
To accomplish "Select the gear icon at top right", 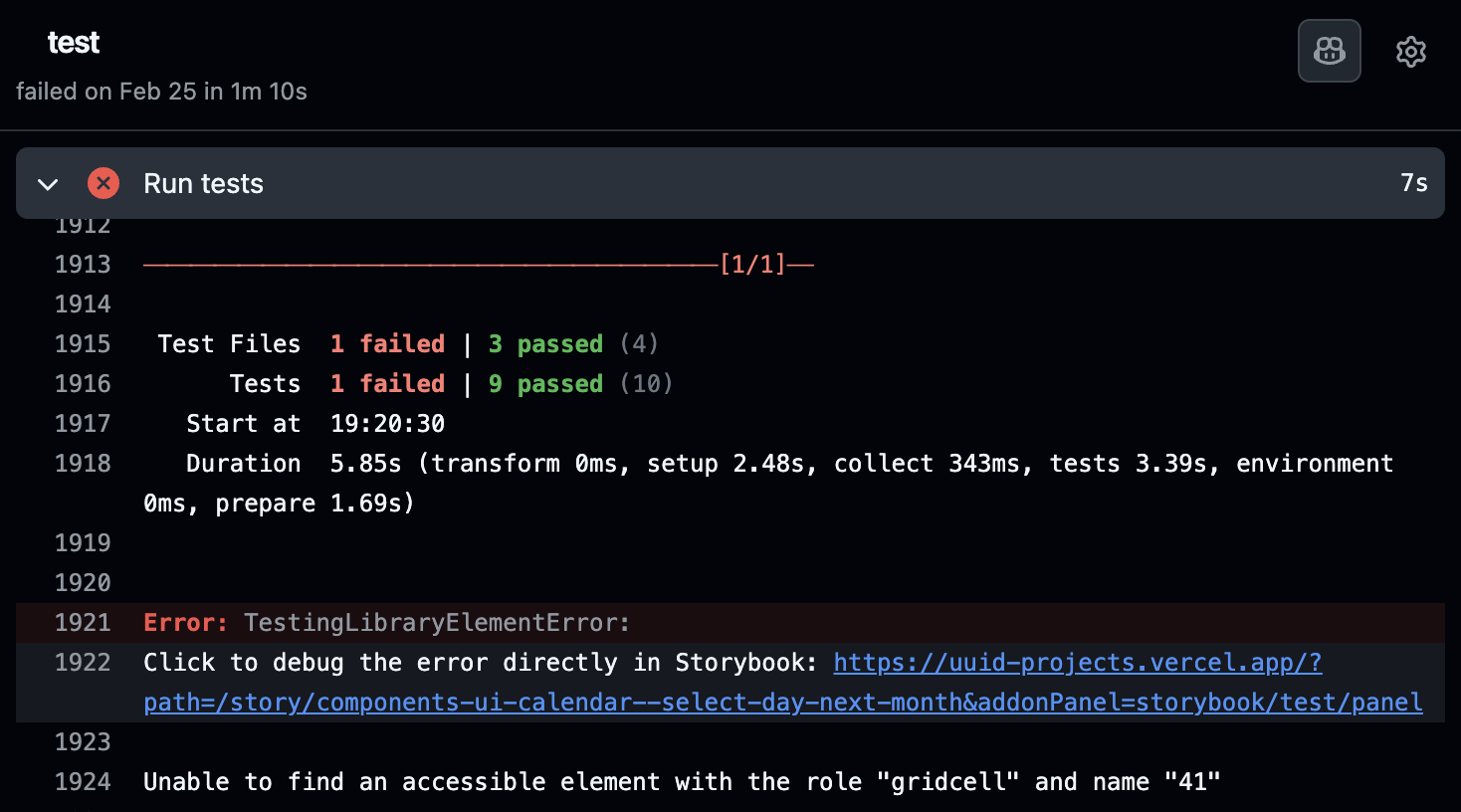I will 1410,52.
